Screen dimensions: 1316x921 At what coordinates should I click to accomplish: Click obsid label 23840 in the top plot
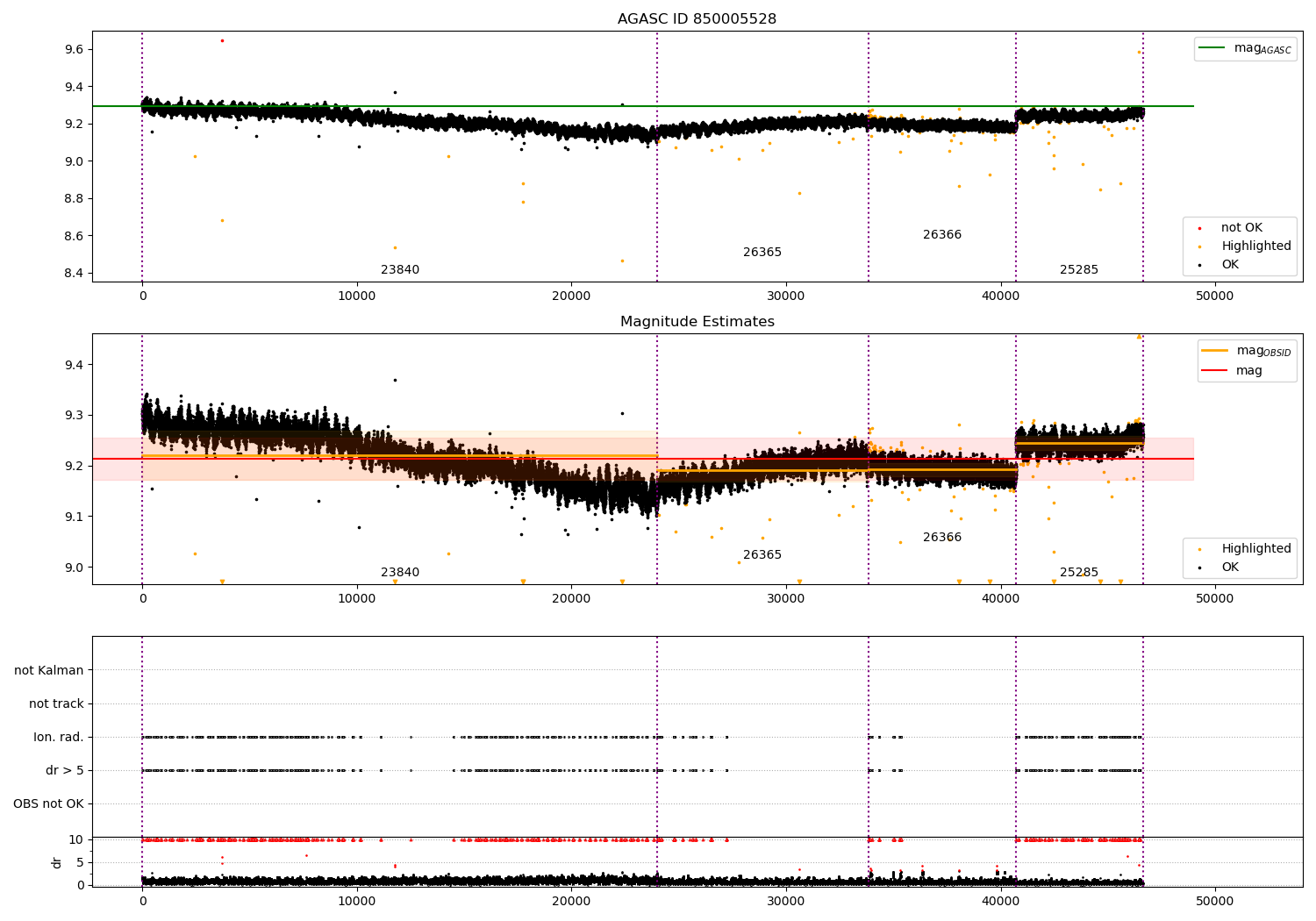[x=400, y=270]
